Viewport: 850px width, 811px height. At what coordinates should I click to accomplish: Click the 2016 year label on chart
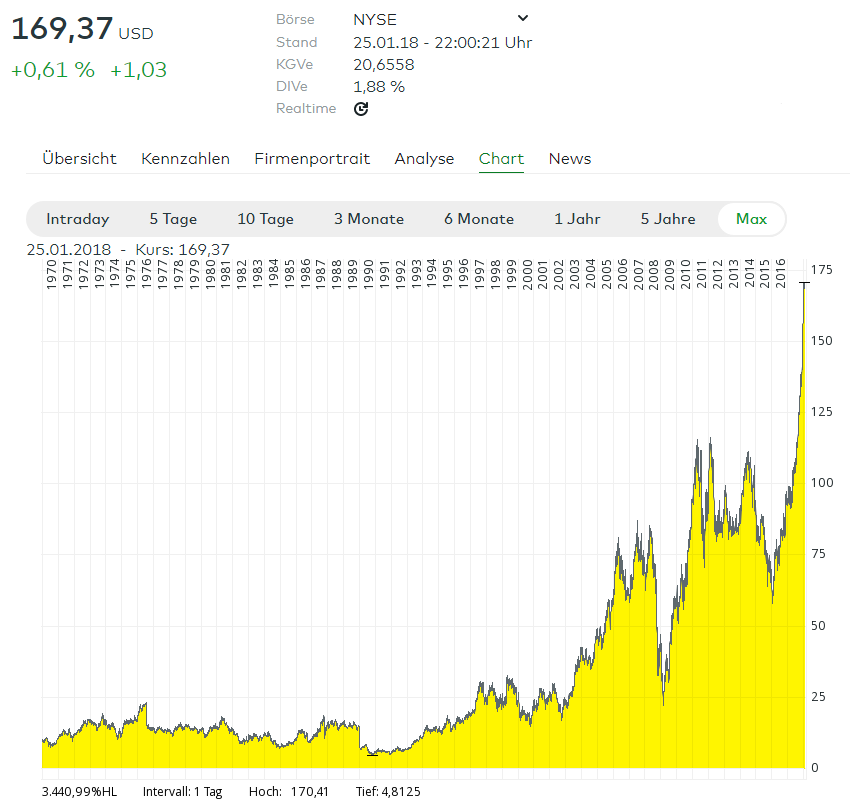pos(781,275)
